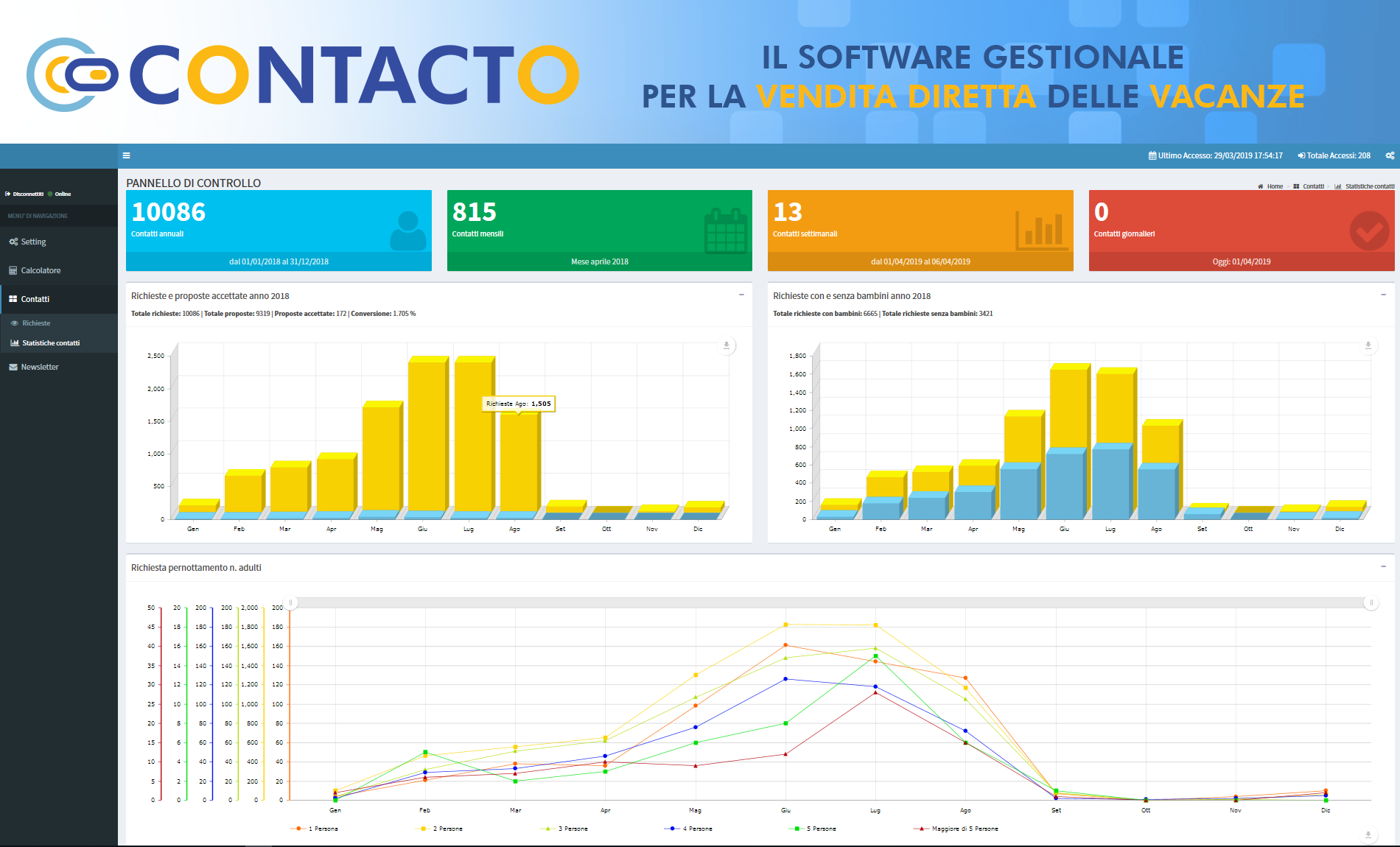Click the calendar icon in Contatti mensili card
Viewport: 1400px width, 847px height.
[727, 231]
